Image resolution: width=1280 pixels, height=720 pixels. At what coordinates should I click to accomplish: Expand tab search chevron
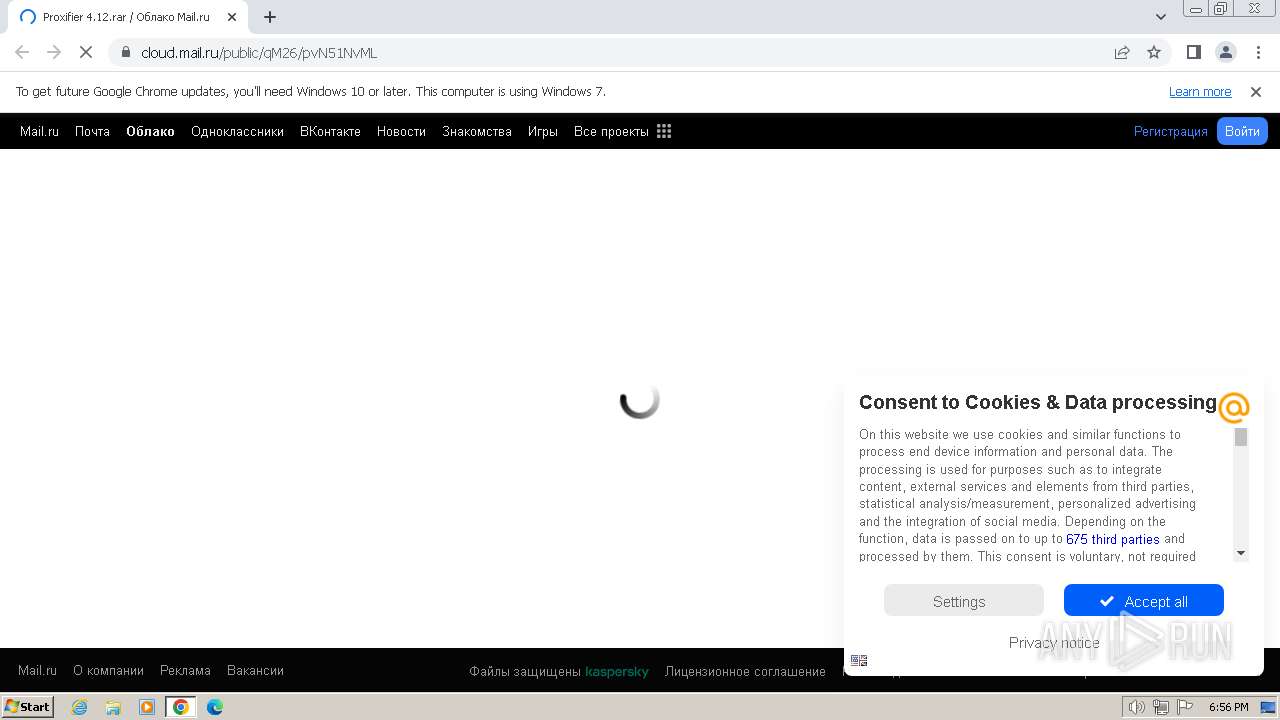click(x=1161, y=17)
